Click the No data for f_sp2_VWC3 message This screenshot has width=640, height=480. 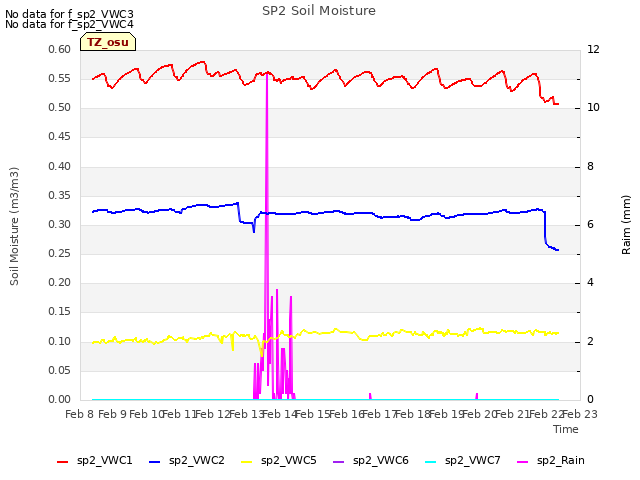[69, 14]
